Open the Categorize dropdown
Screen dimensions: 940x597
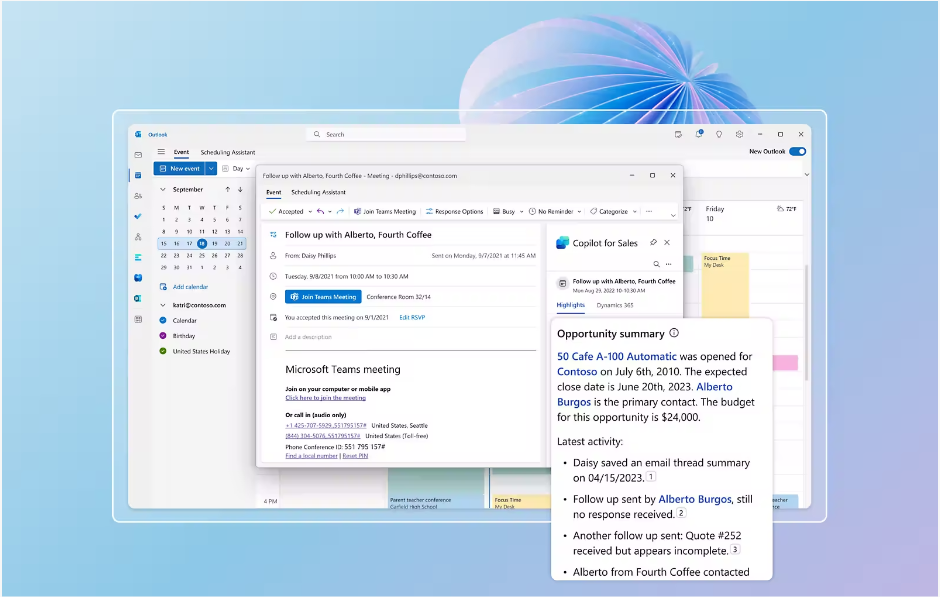[x=635, y=212]
